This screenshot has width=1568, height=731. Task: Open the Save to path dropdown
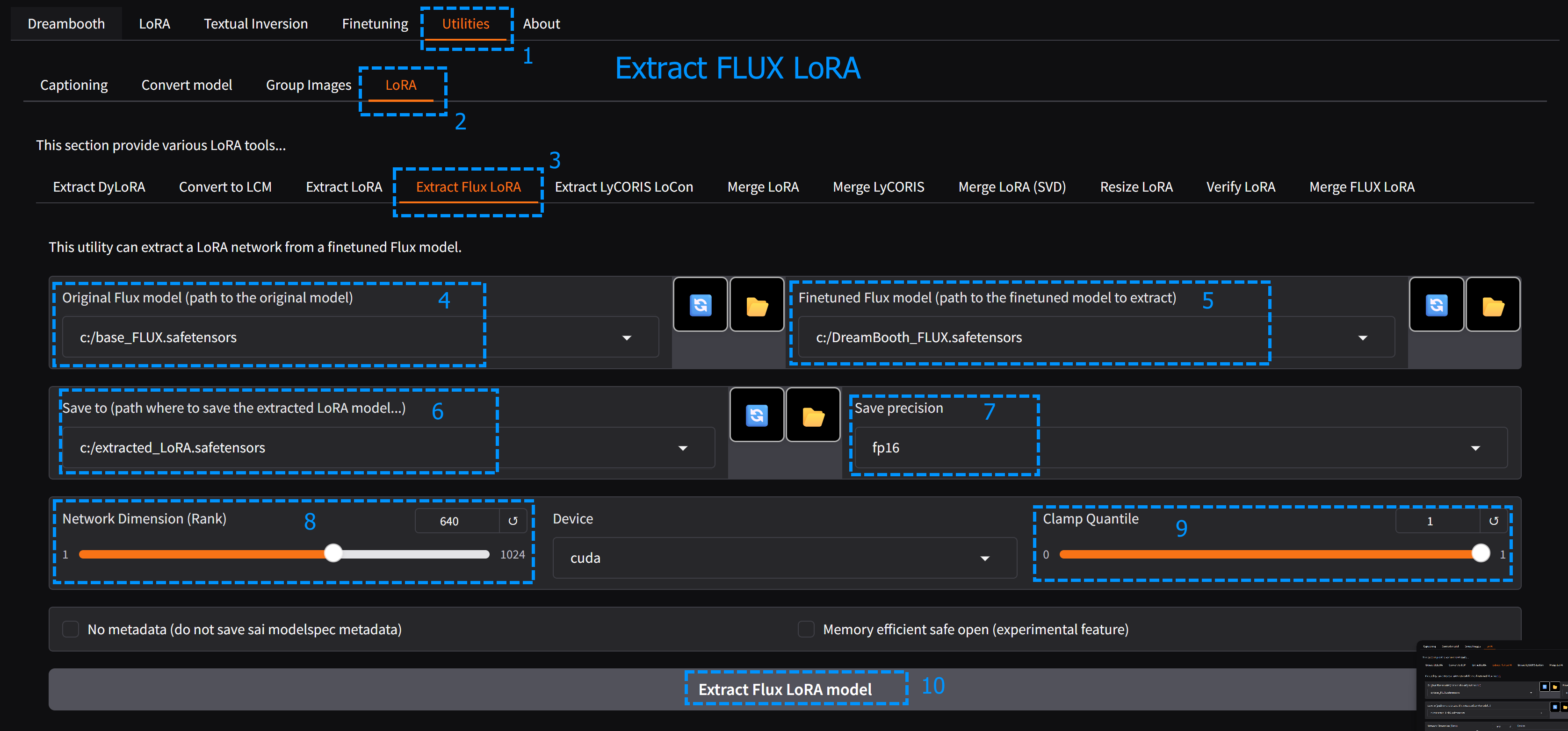tap(683, 448)
